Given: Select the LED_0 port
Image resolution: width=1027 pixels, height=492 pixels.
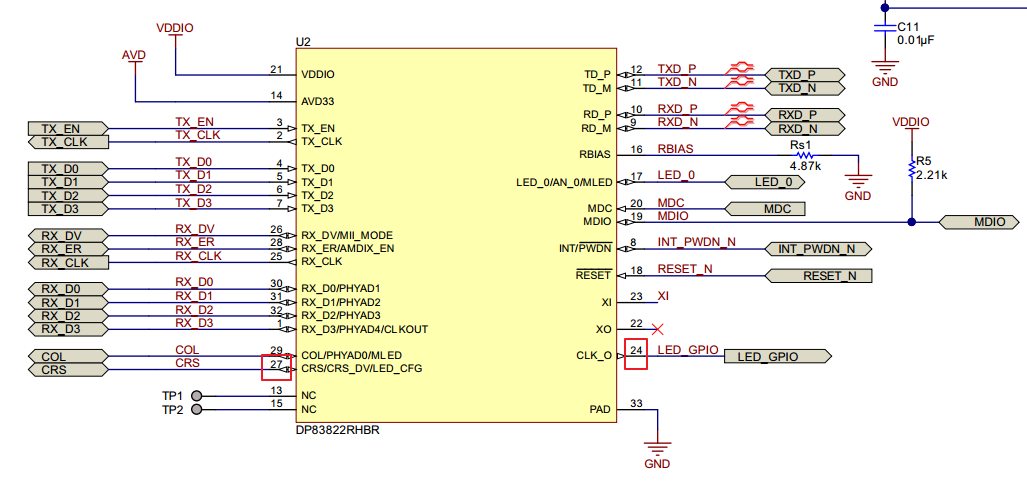Looking at the screenshot, I should pyautogui.click(x=765, y=182).
